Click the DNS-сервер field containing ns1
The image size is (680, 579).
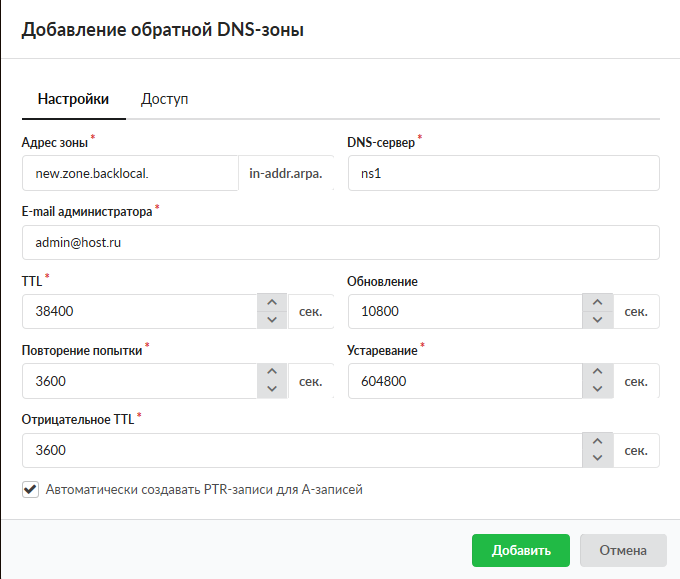pos(503,173)
